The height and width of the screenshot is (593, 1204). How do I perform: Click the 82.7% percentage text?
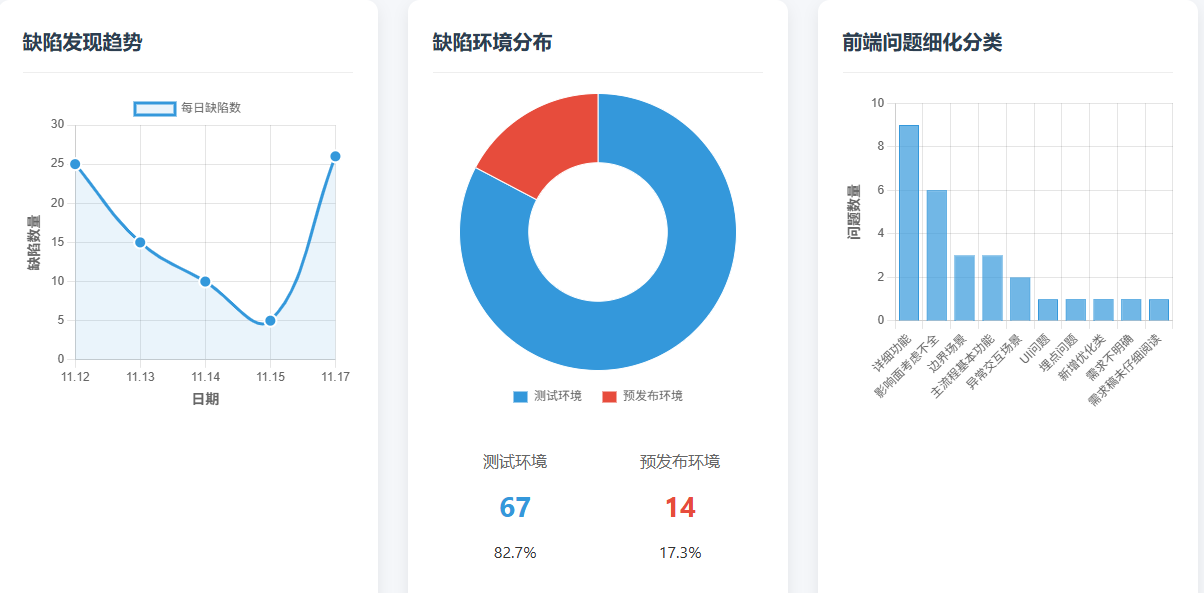pos(515,552)
